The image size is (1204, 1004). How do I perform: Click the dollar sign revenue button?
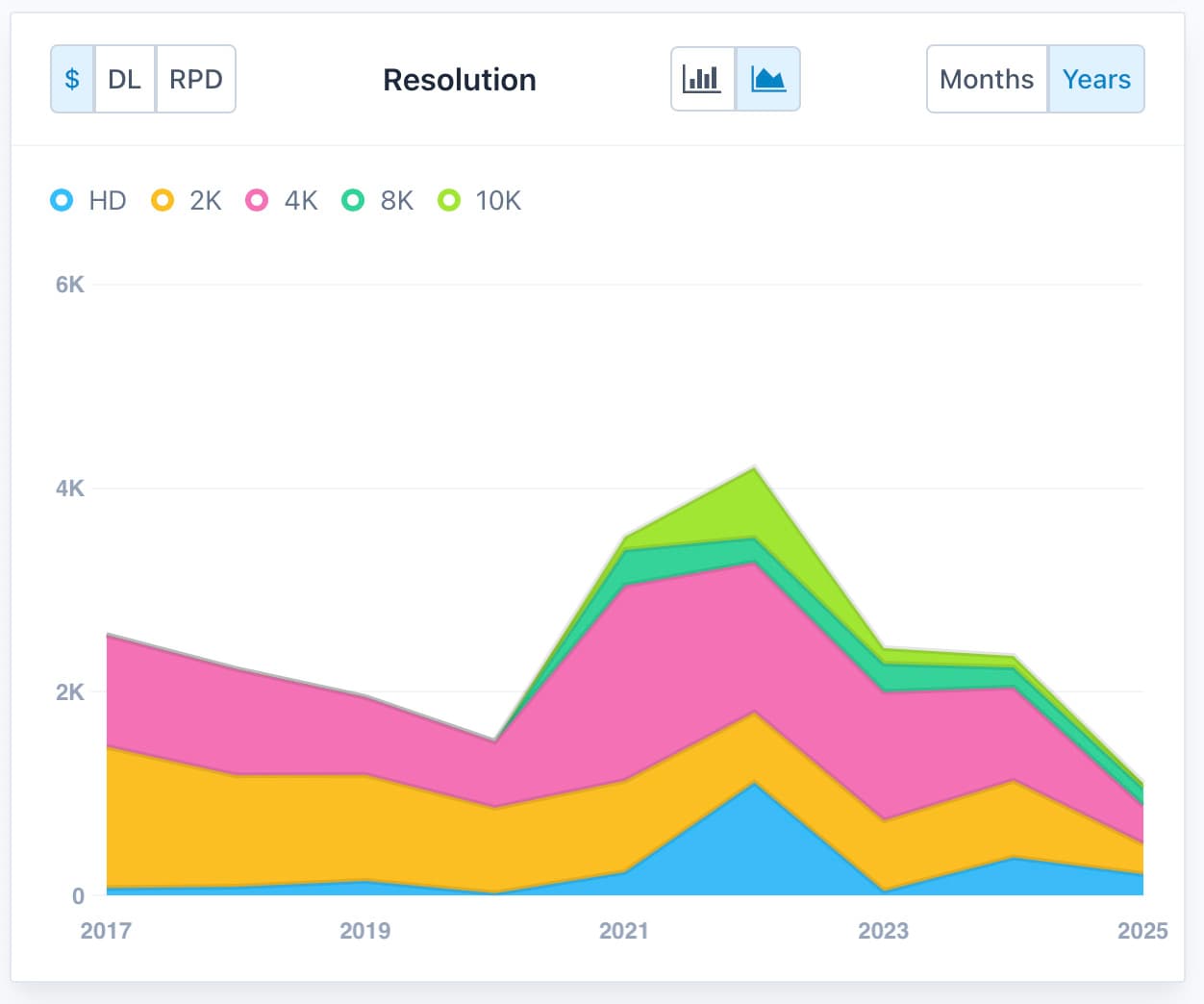[72, 79]
